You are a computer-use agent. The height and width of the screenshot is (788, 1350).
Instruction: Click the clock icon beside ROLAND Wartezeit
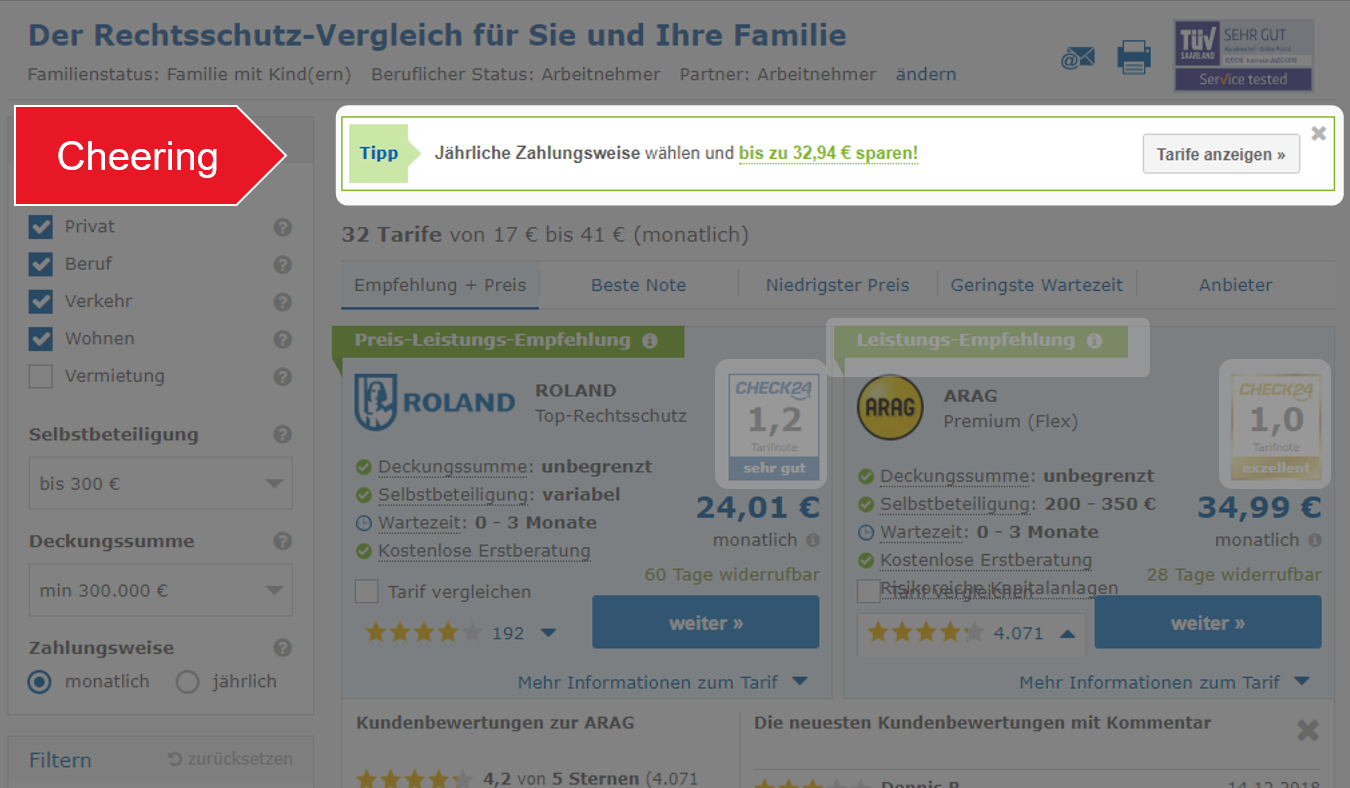[364, 523]
